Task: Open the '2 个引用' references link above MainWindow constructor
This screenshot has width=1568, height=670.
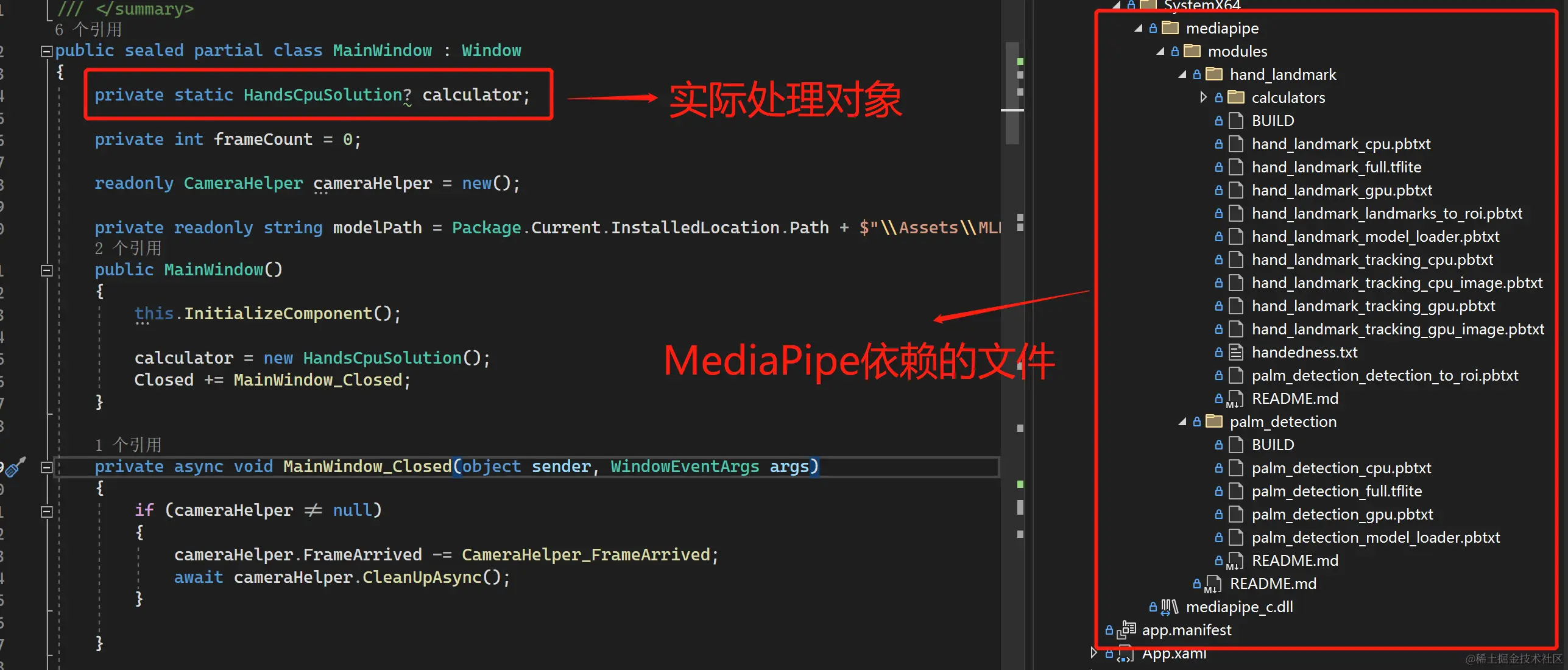Action: pos(128,248)
